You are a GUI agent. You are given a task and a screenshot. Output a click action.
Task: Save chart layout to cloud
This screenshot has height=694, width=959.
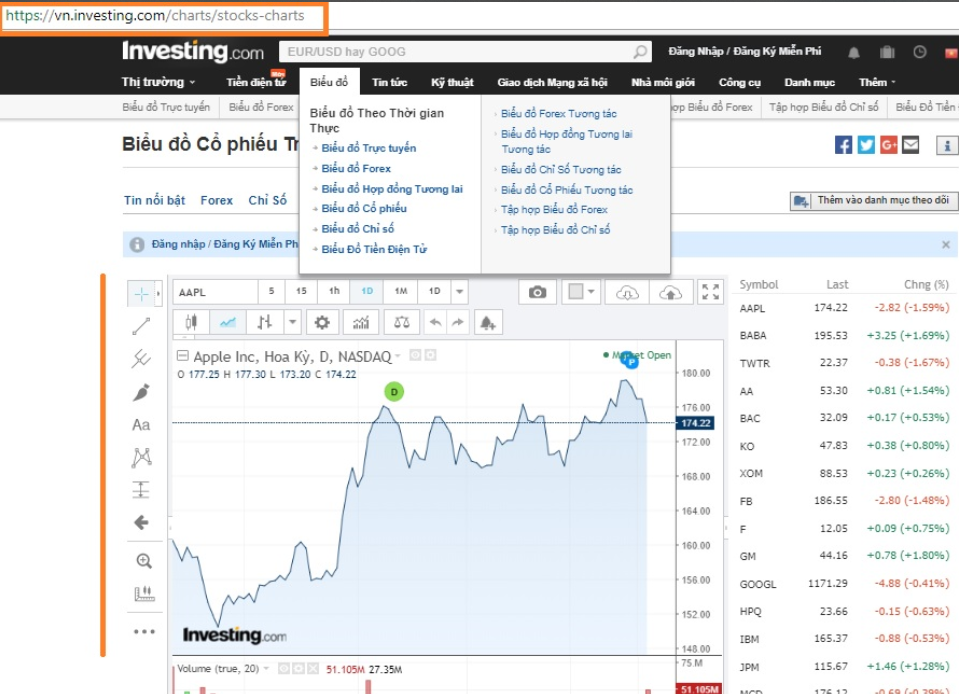(x=671, y=293)
